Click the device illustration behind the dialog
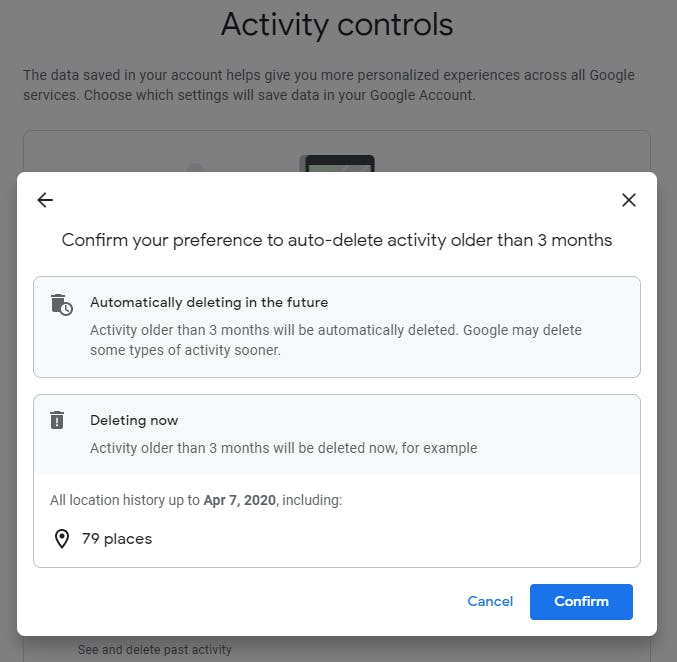Screen dimensions: 677x662 (337, 162)
